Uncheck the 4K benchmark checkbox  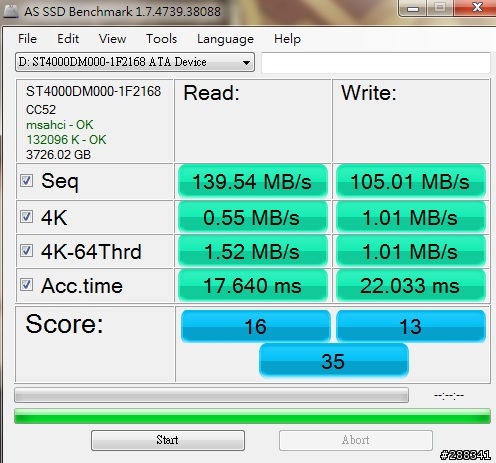(x=26, y=217)
